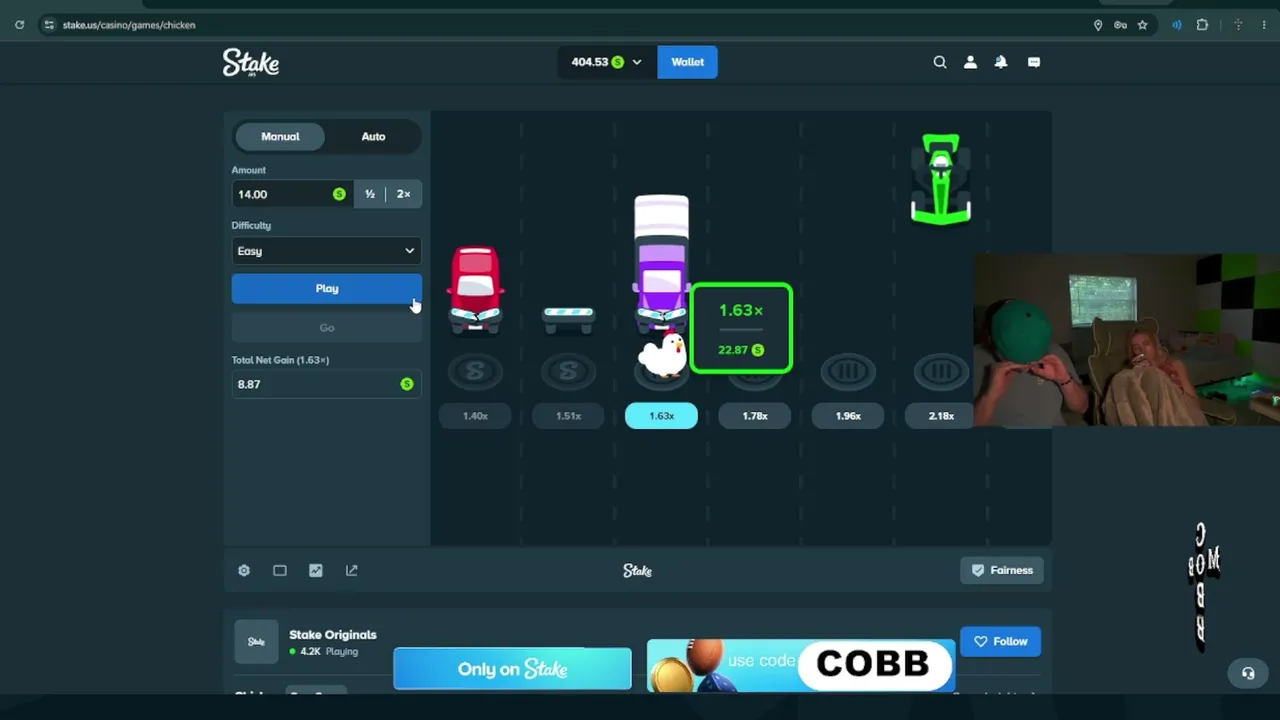Image resolution: width=1280 pixels, height=720 pixels.
Task: Select the 2.18x multiplier tile
Action: pos(941,416)
